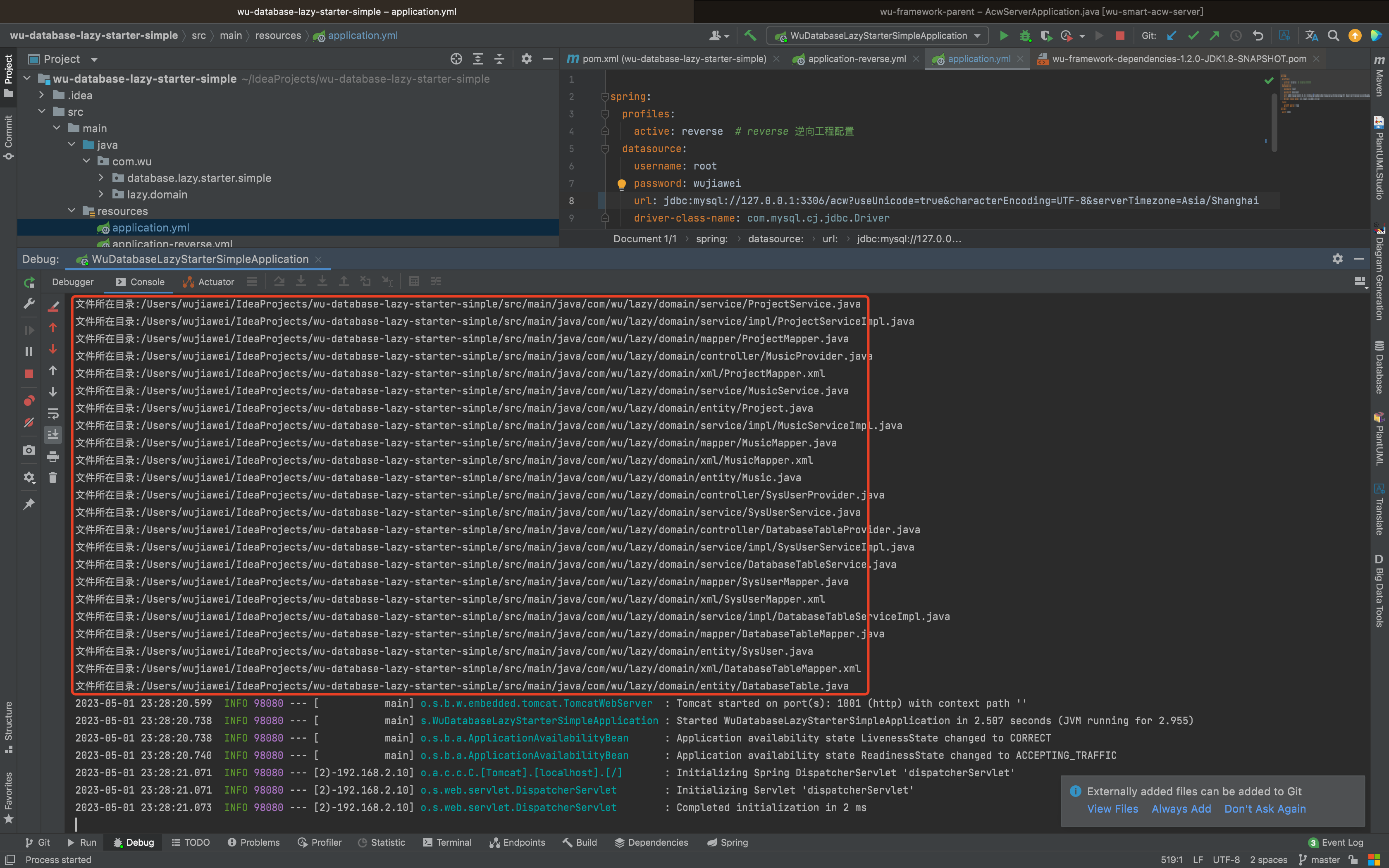Screen dimensions: 1389x868
Task: Click the Search Everywhere magnifier icon
Action: 1333,36
